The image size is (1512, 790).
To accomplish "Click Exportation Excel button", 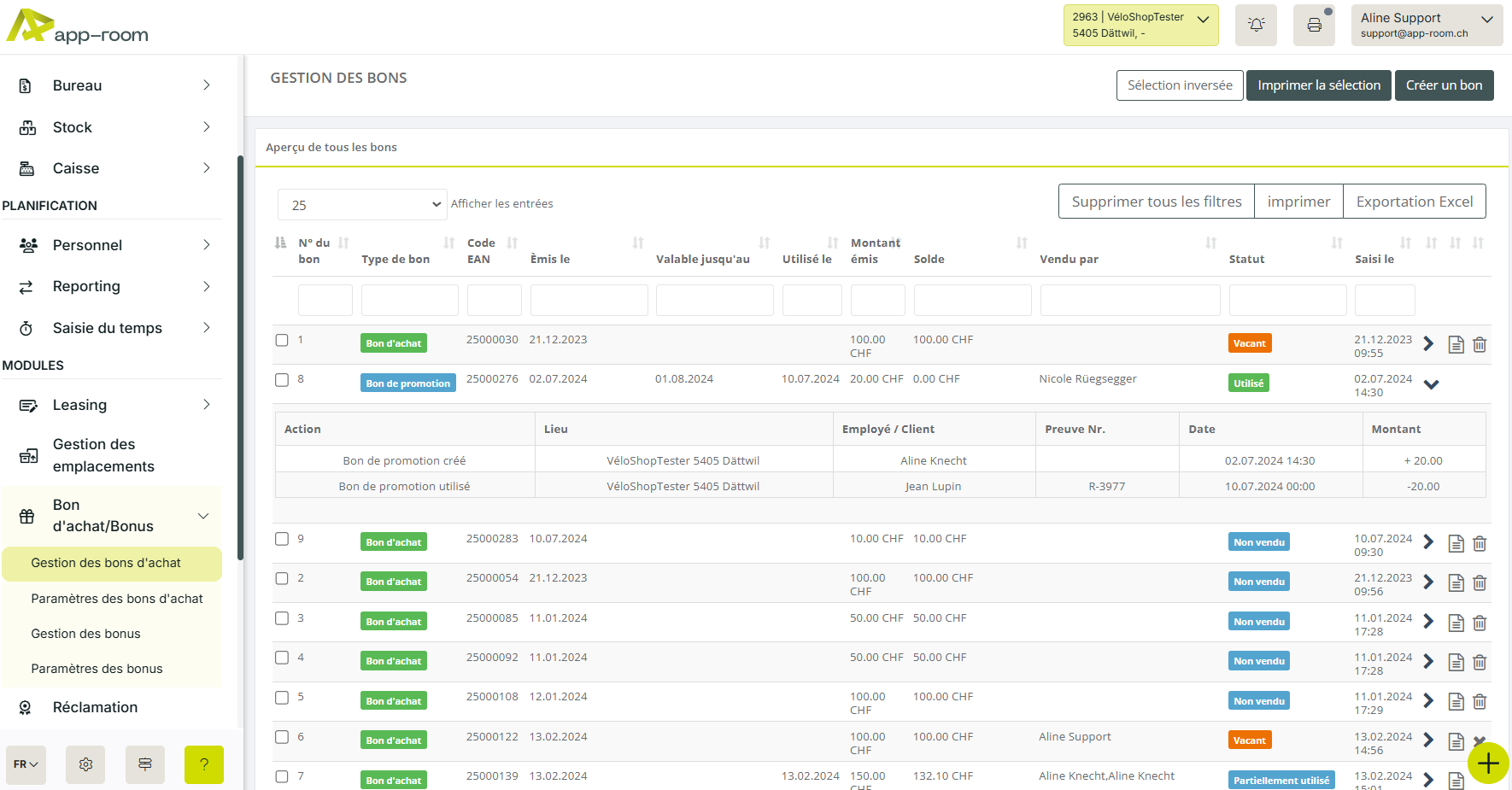I will point(1414,202).
